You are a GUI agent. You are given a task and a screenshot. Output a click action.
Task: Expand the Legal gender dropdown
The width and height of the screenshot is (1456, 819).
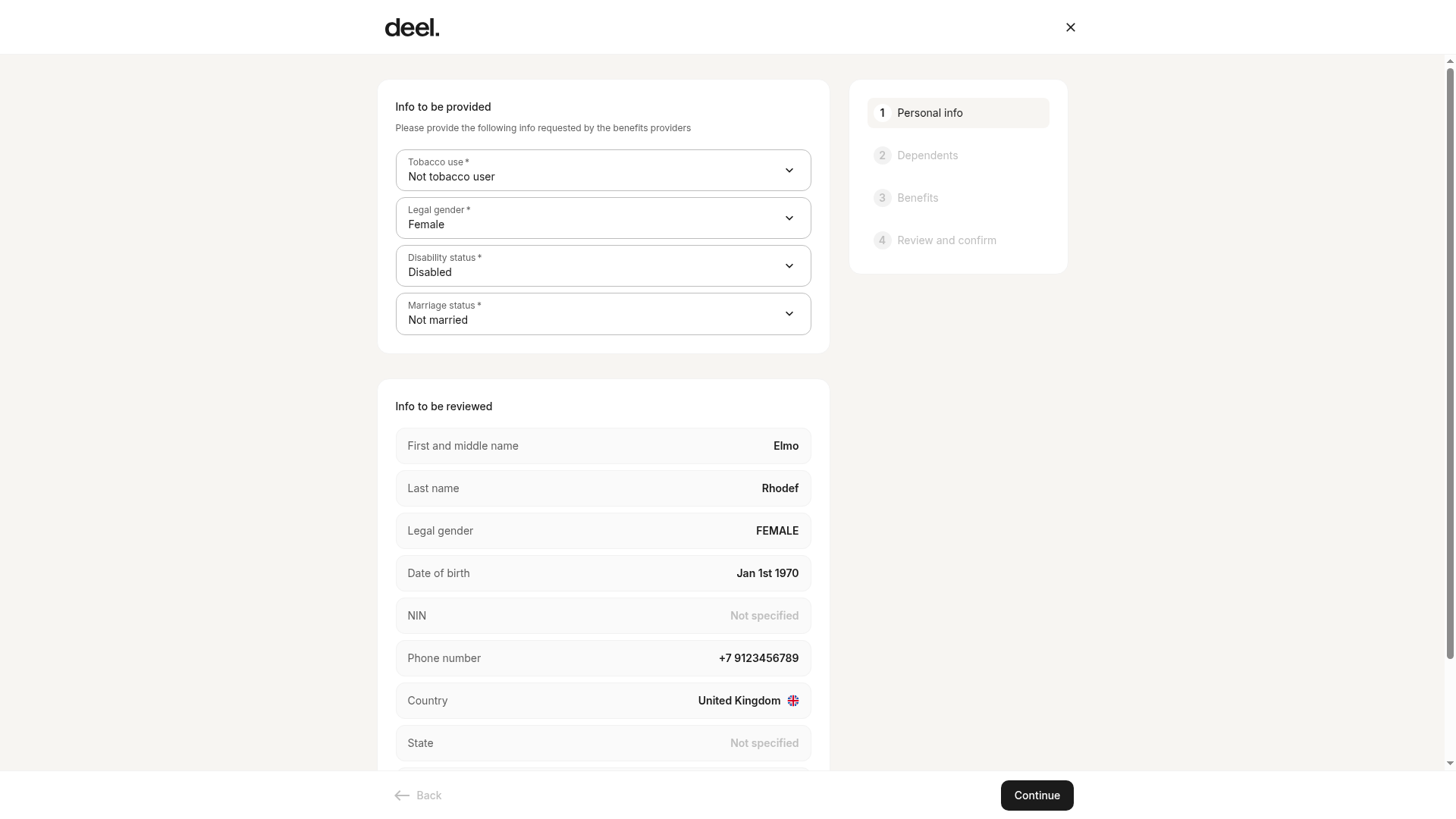point(603,218)
